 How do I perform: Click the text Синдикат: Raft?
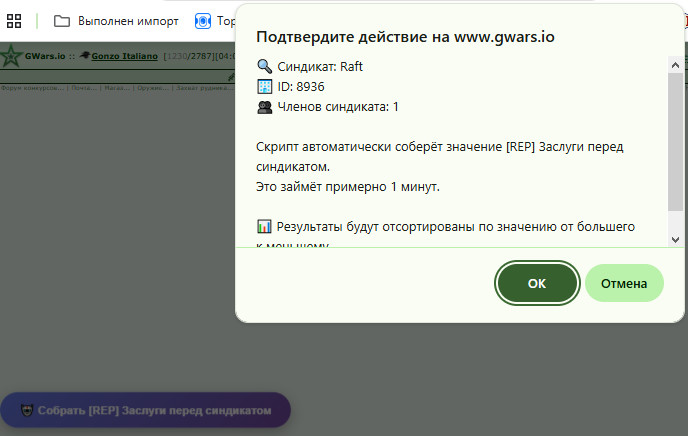[x=320, y=67]
